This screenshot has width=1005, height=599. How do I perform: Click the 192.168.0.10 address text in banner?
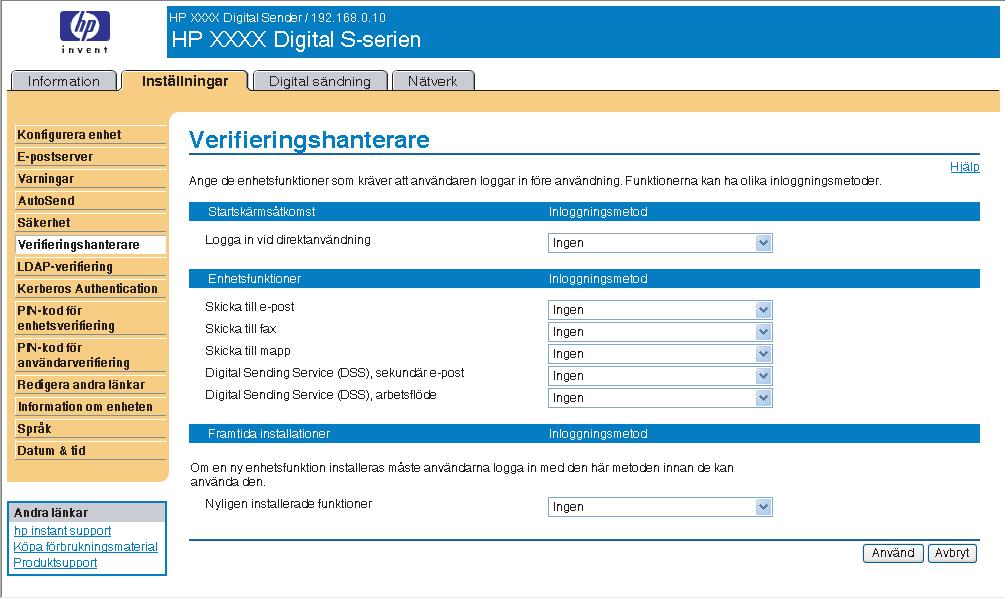pyautogui.click(x=349, y=17)
